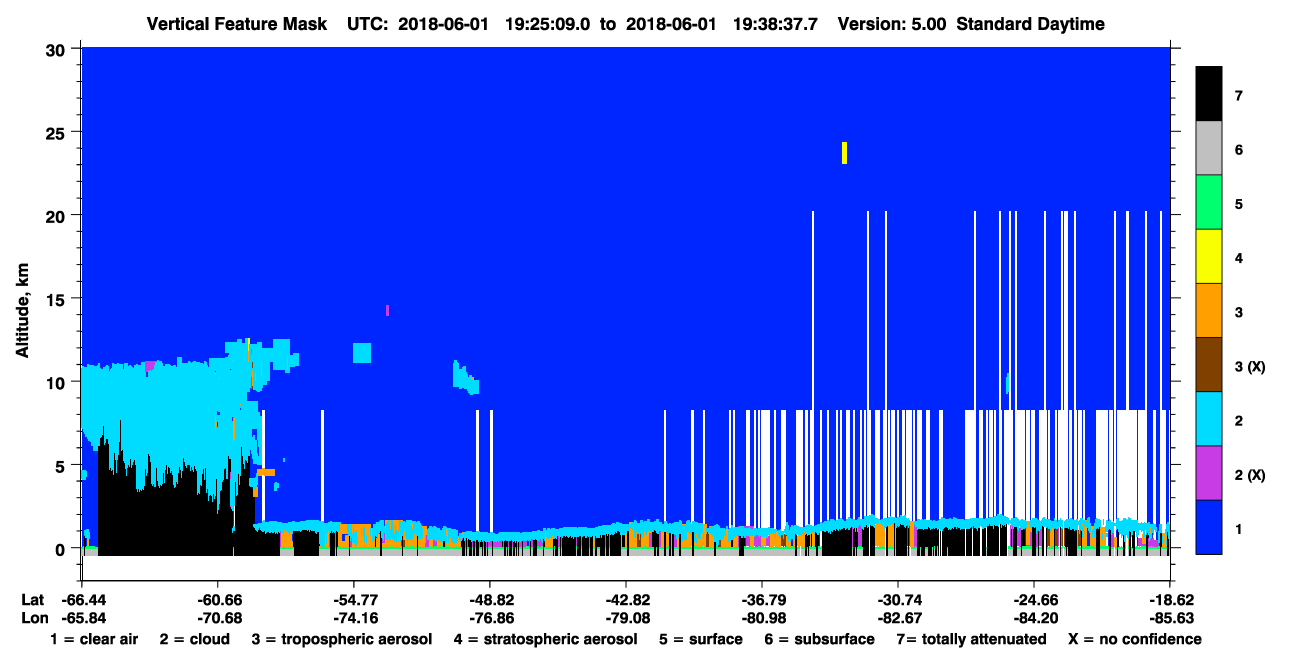1300x667 pixels.
Task: Click the isolated cyan cloud square near 12 km
Action: [x=362, y=353]
